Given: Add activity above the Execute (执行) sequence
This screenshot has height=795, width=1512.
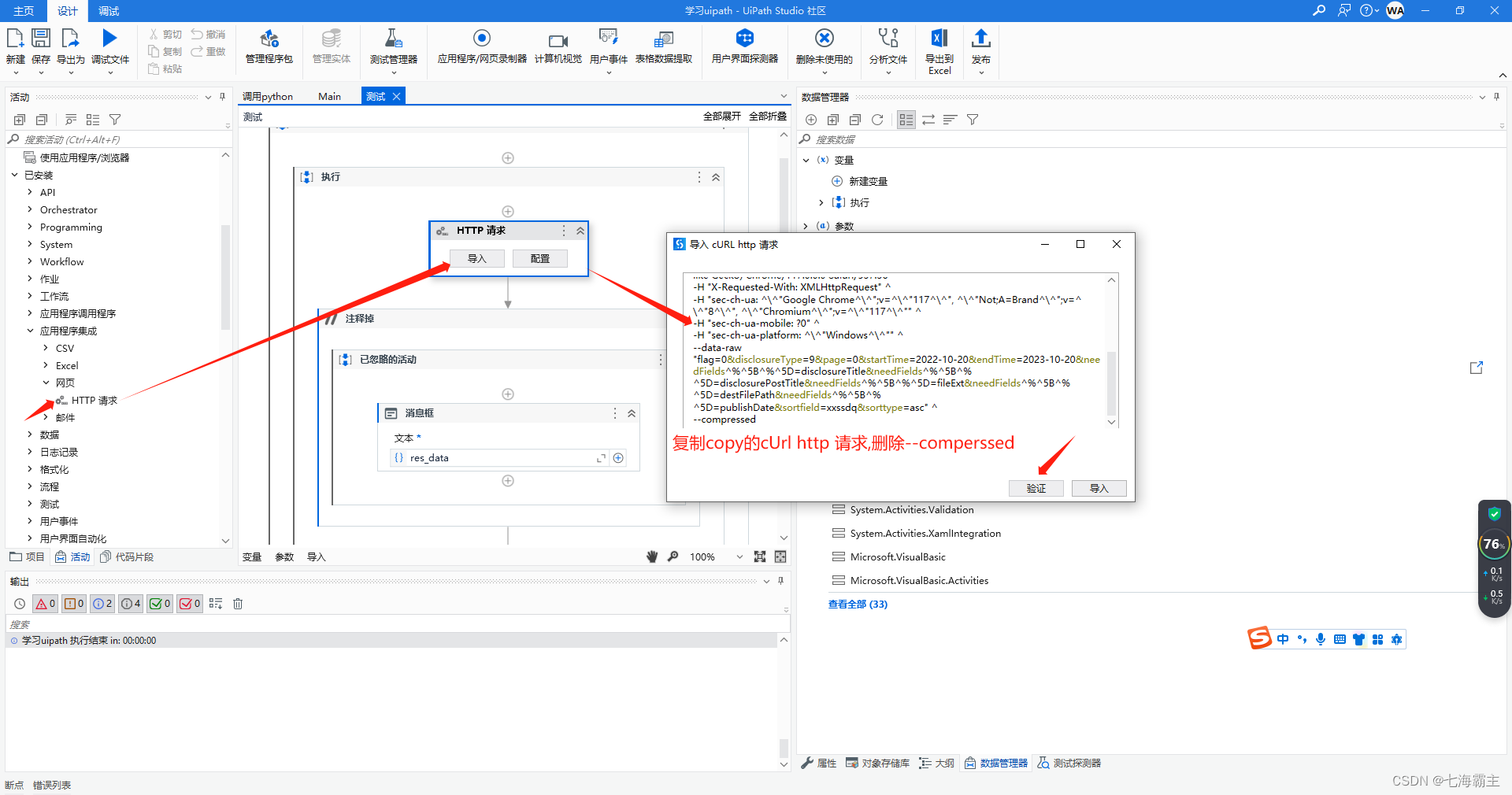Looking at the screenshot, I should [508, 158].
